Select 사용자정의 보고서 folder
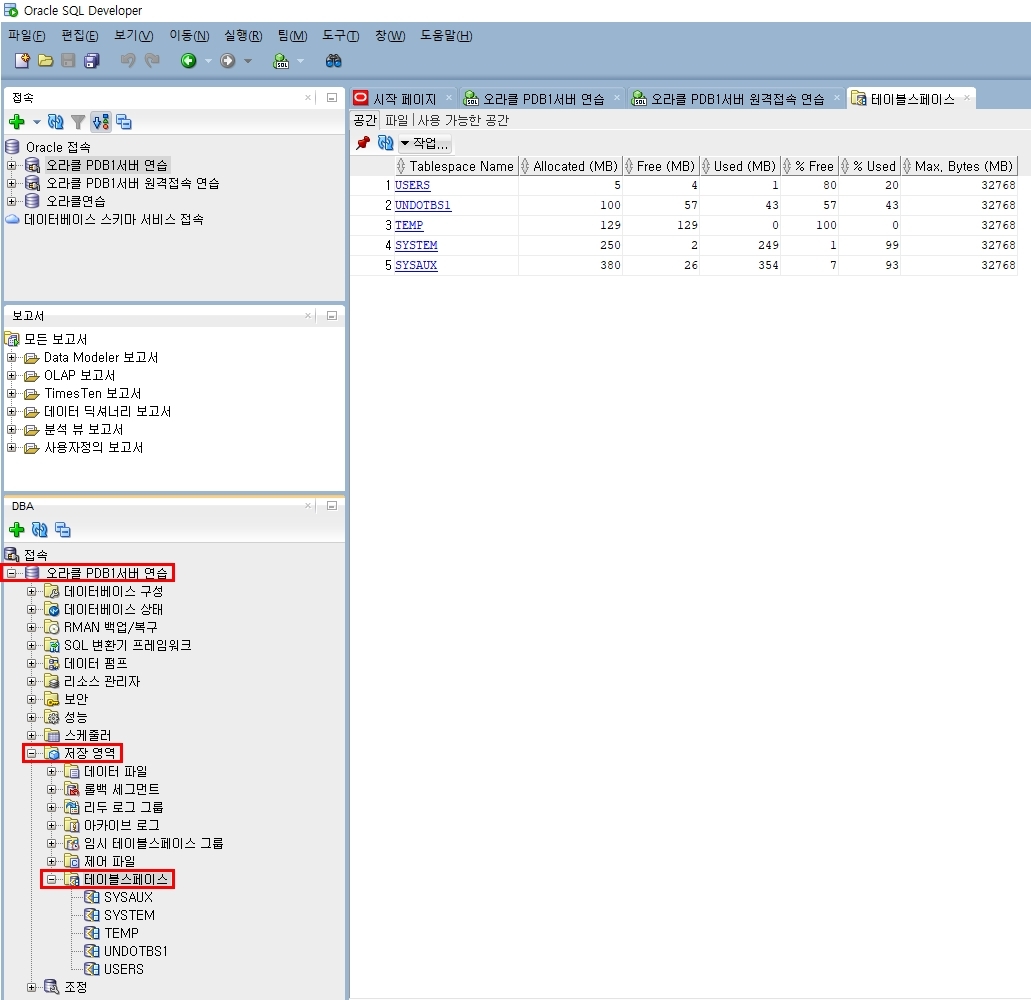This screenshot has height=1000, width=1031. (x=93, y=447)
